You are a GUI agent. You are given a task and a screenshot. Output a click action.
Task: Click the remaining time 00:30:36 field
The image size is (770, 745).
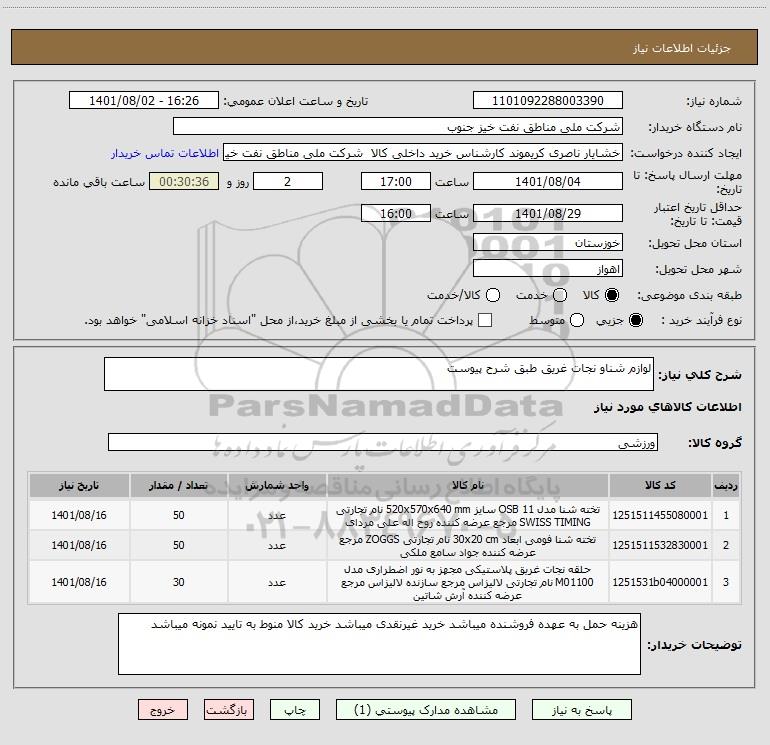(184, 181)
